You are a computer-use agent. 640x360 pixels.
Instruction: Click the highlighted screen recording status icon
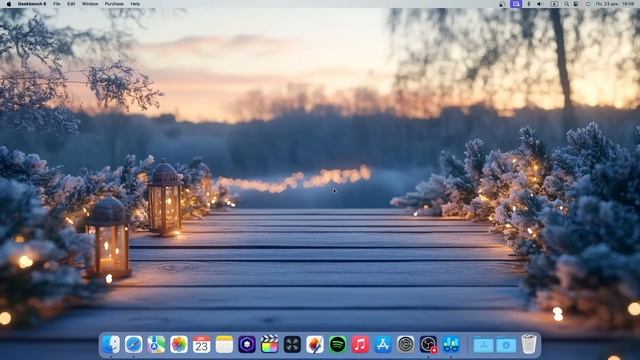[516, 4]
